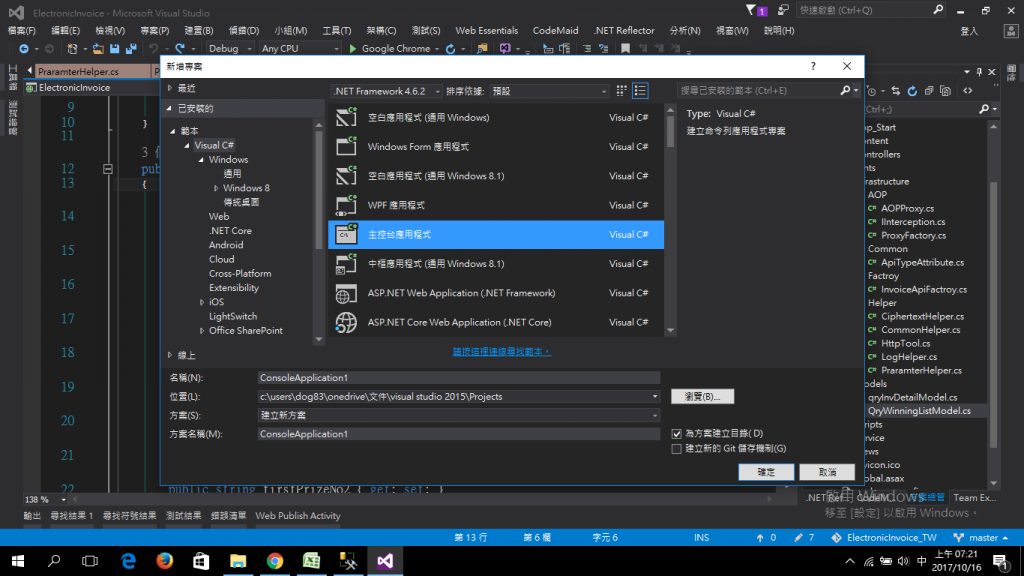Click the Solution Explorer show all files icon
The image size is (1024, 576).
(x=946, y=91)
